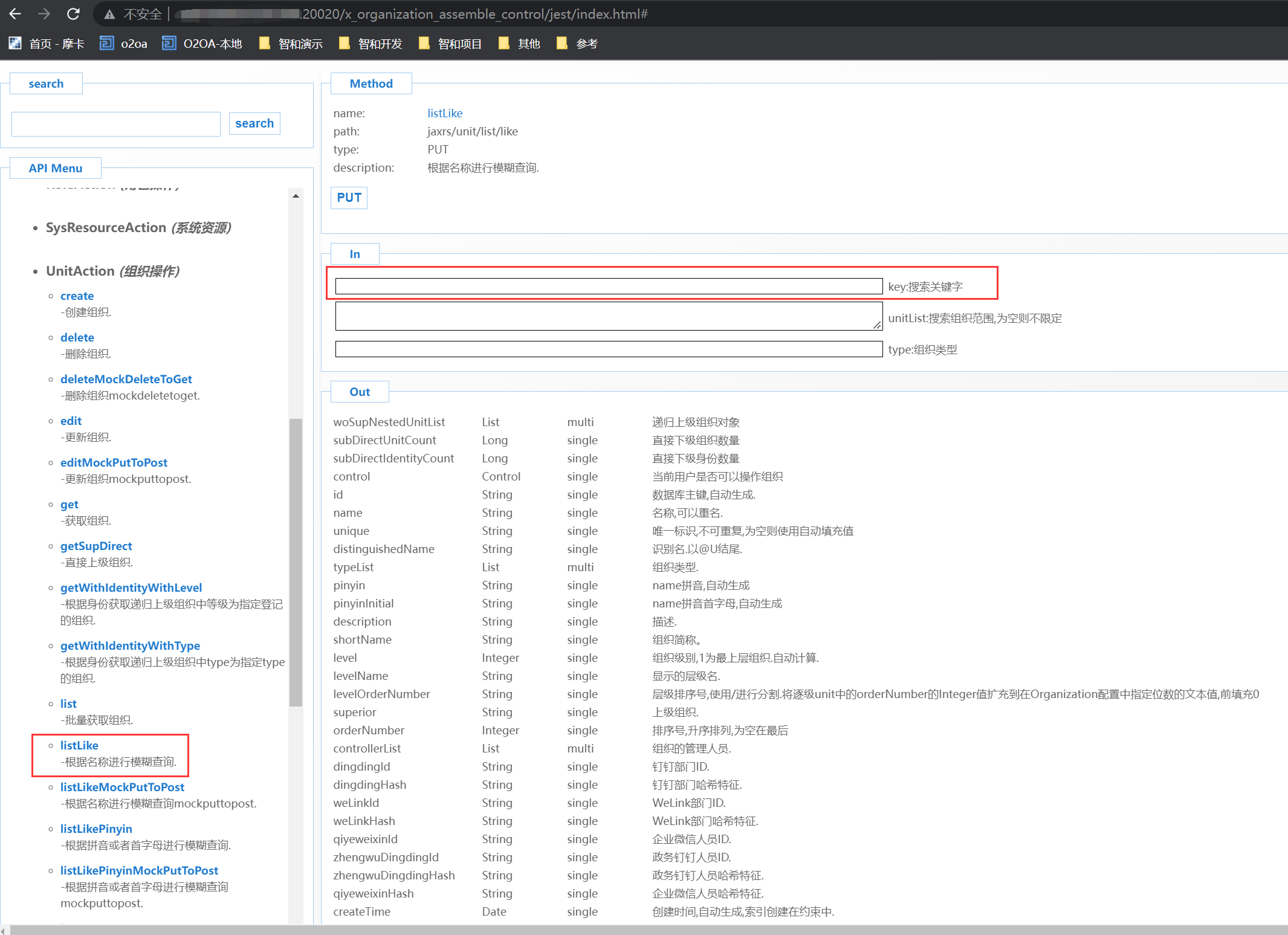The image size is (1288, 935).
Task: Open the 智和项目 bookmark folder
Action: pyautogui.click(x=450, y=44)
